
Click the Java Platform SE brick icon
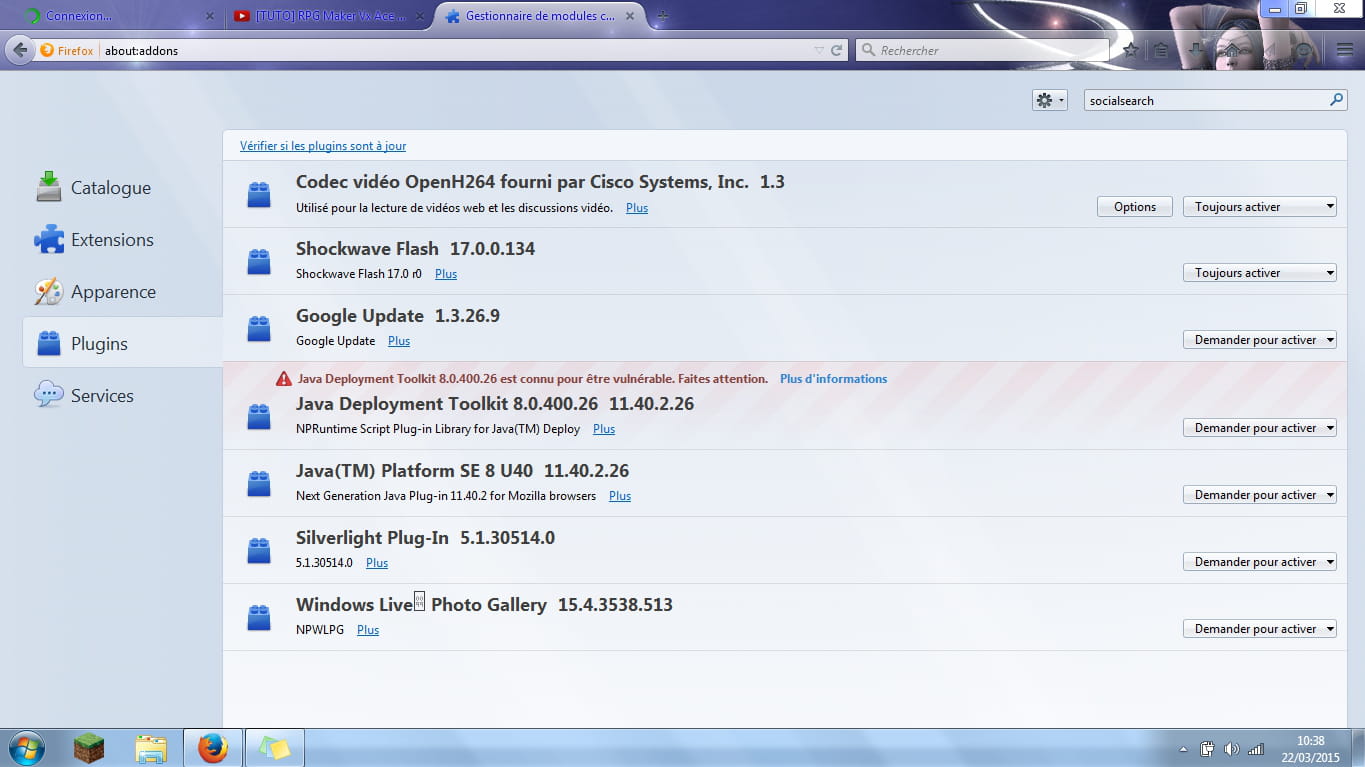point(259,483)
